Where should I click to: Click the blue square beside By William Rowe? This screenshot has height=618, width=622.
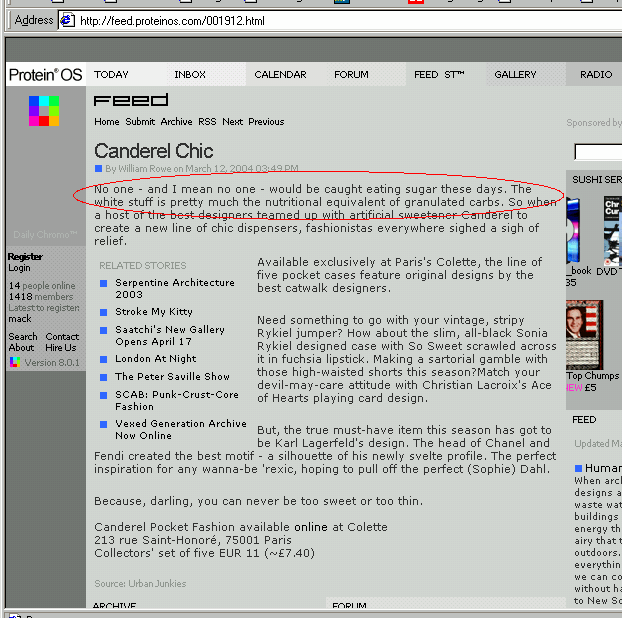click(98, 169)
